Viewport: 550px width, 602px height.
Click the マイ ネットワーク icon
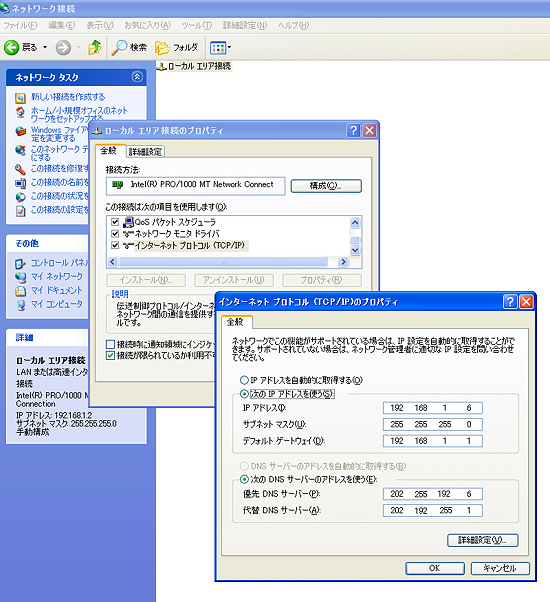(x=20, y=277)
